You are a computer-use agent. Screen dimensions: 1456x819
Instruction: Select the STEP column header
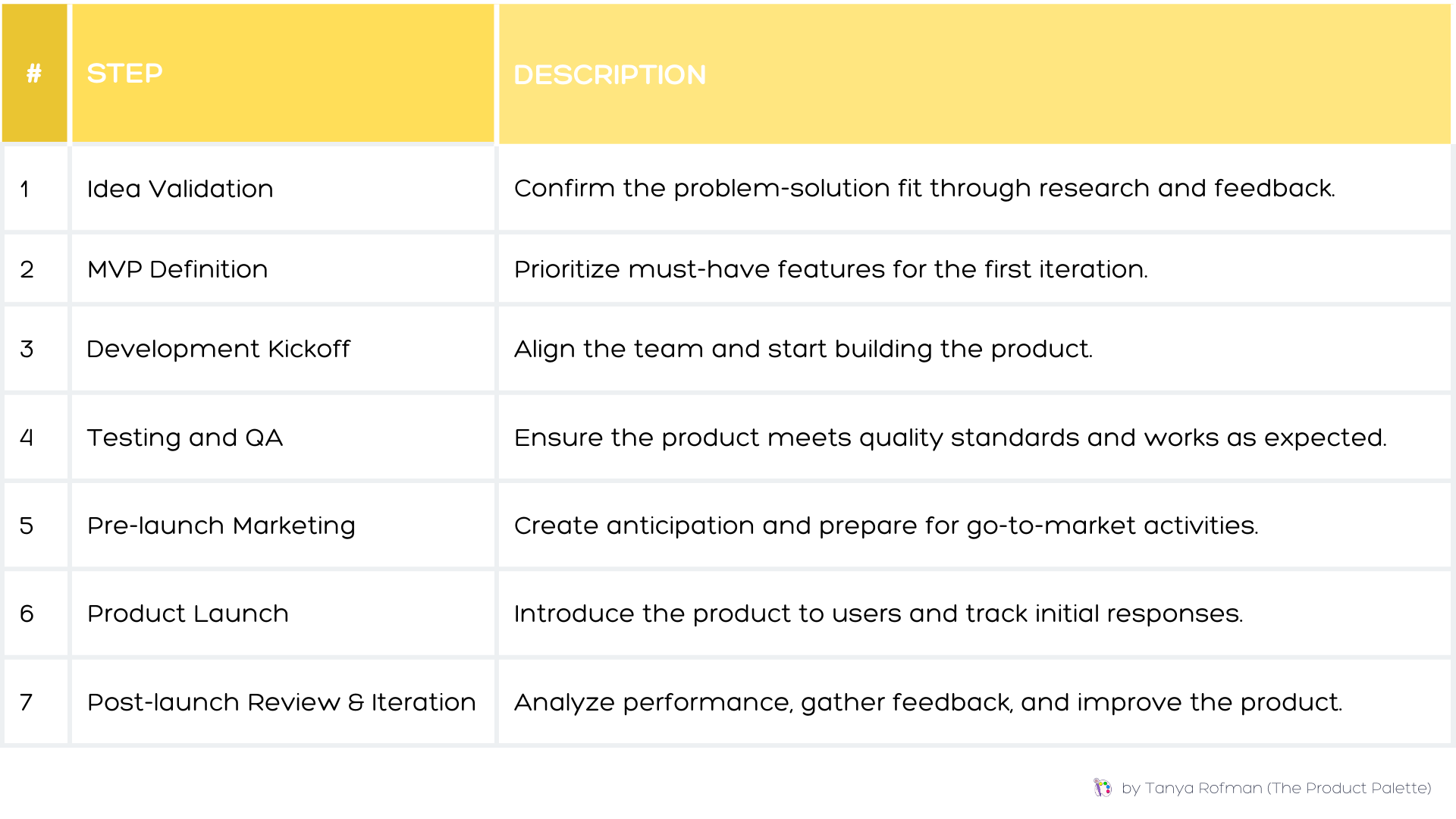[125, 74]
